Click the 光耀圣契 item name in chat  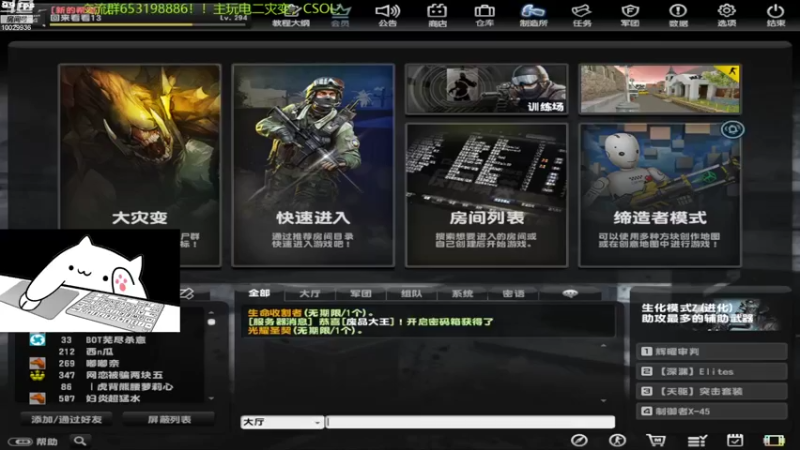point(270,331)
